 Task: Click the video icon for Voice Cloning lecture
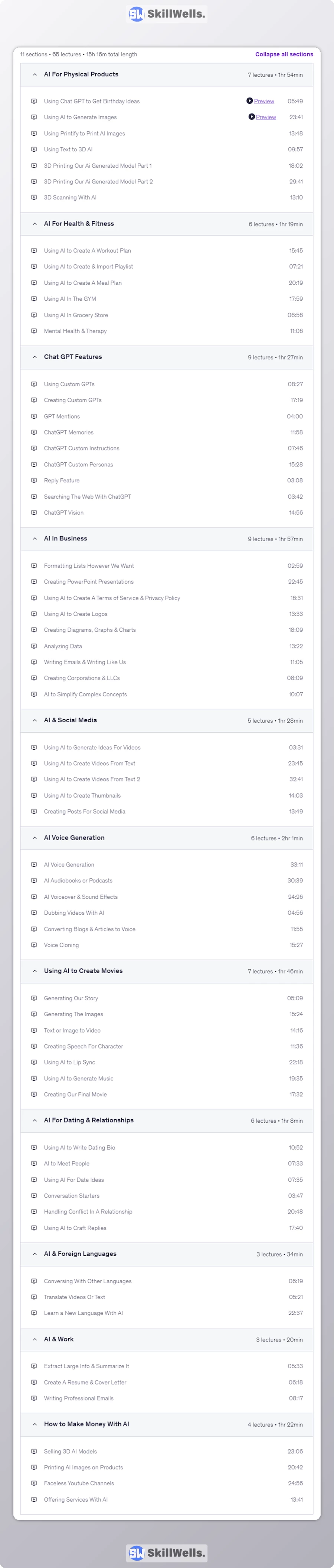[x=34, y=945]
